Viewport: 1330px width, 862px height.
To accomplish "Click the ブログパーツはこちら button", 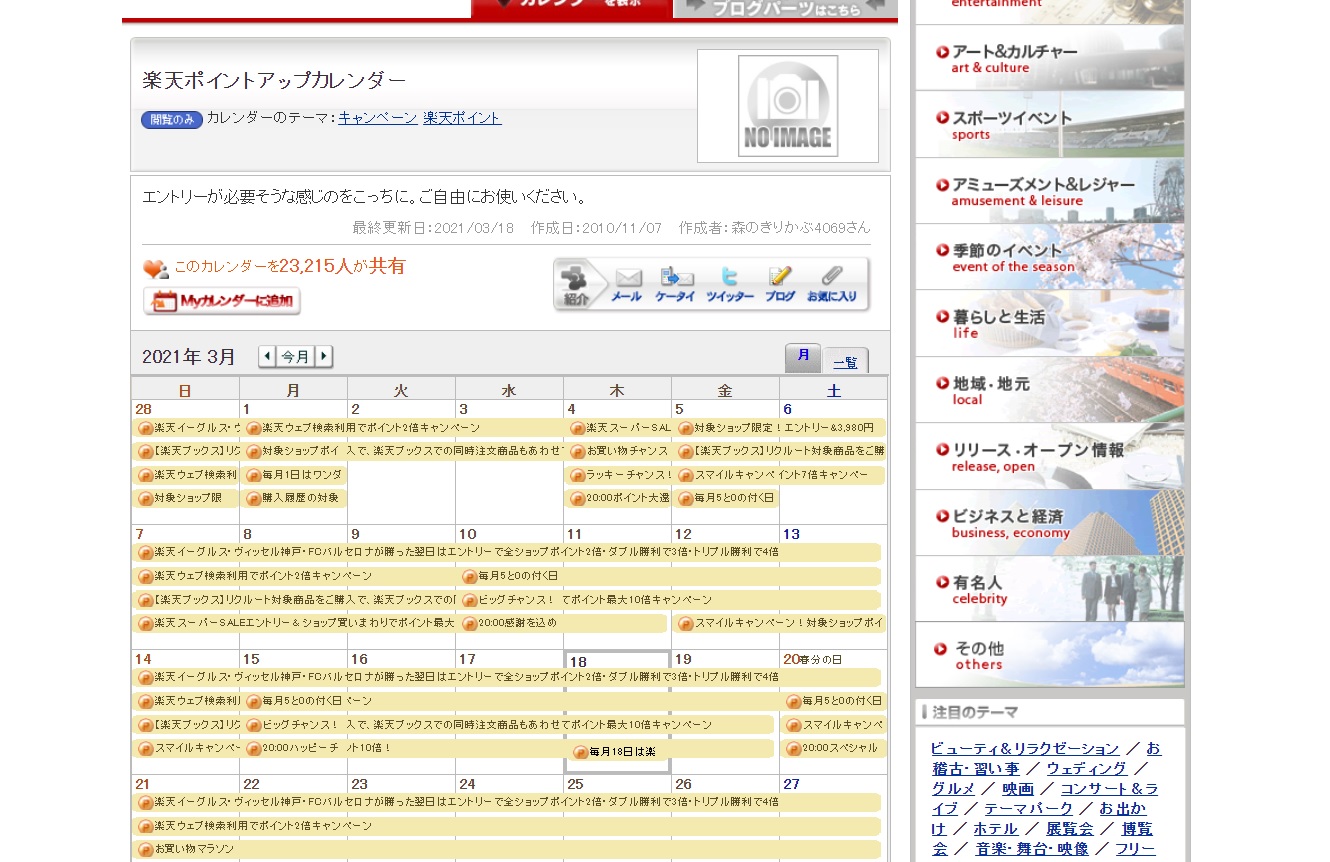I will click(x=785, y=8).
